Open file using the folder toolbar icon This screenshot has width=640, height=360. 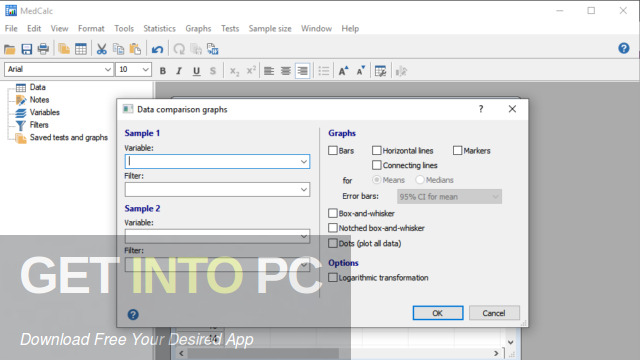tap(10, 49)
